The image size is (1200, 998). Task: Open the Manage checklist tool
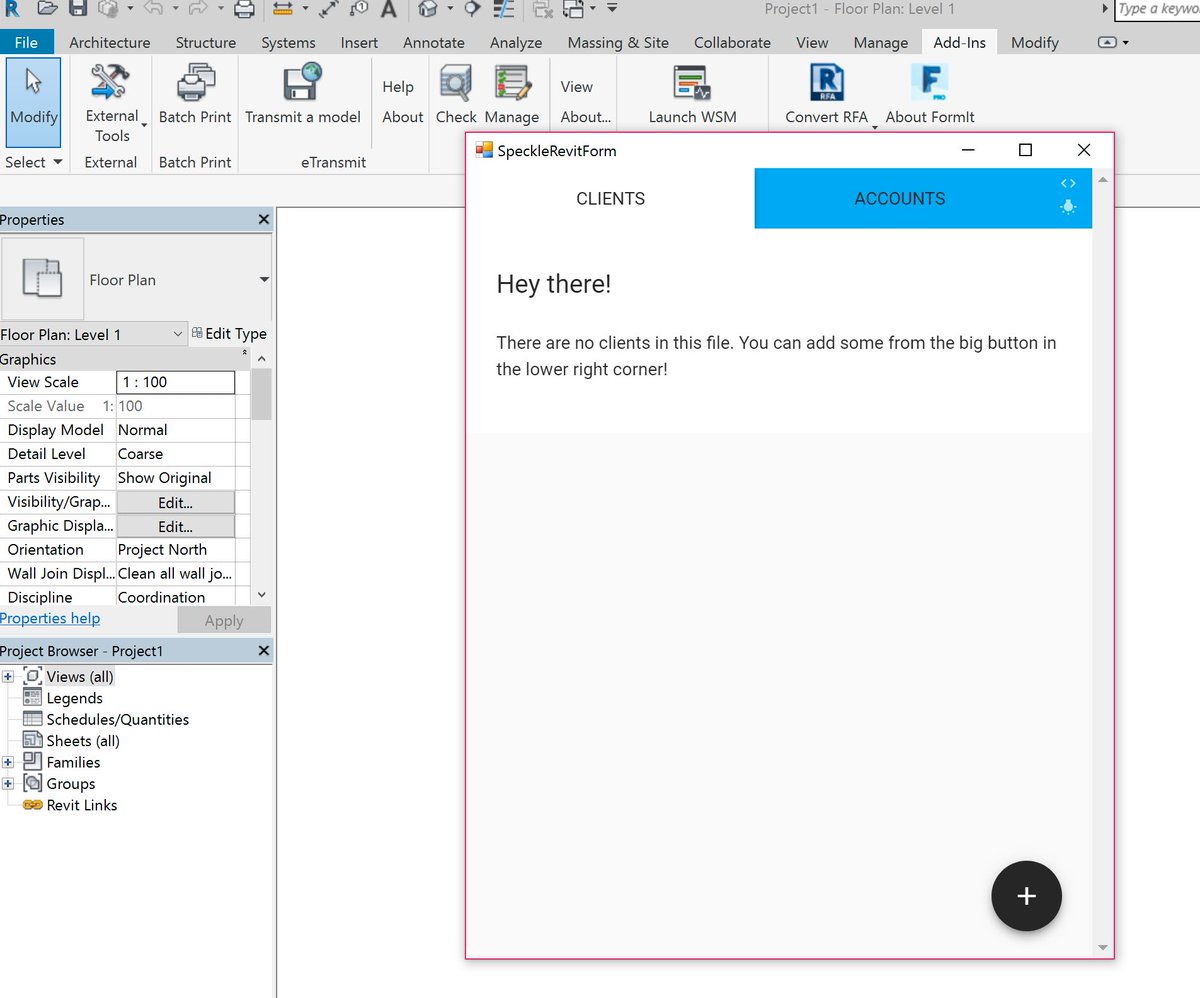click(512, 94)
